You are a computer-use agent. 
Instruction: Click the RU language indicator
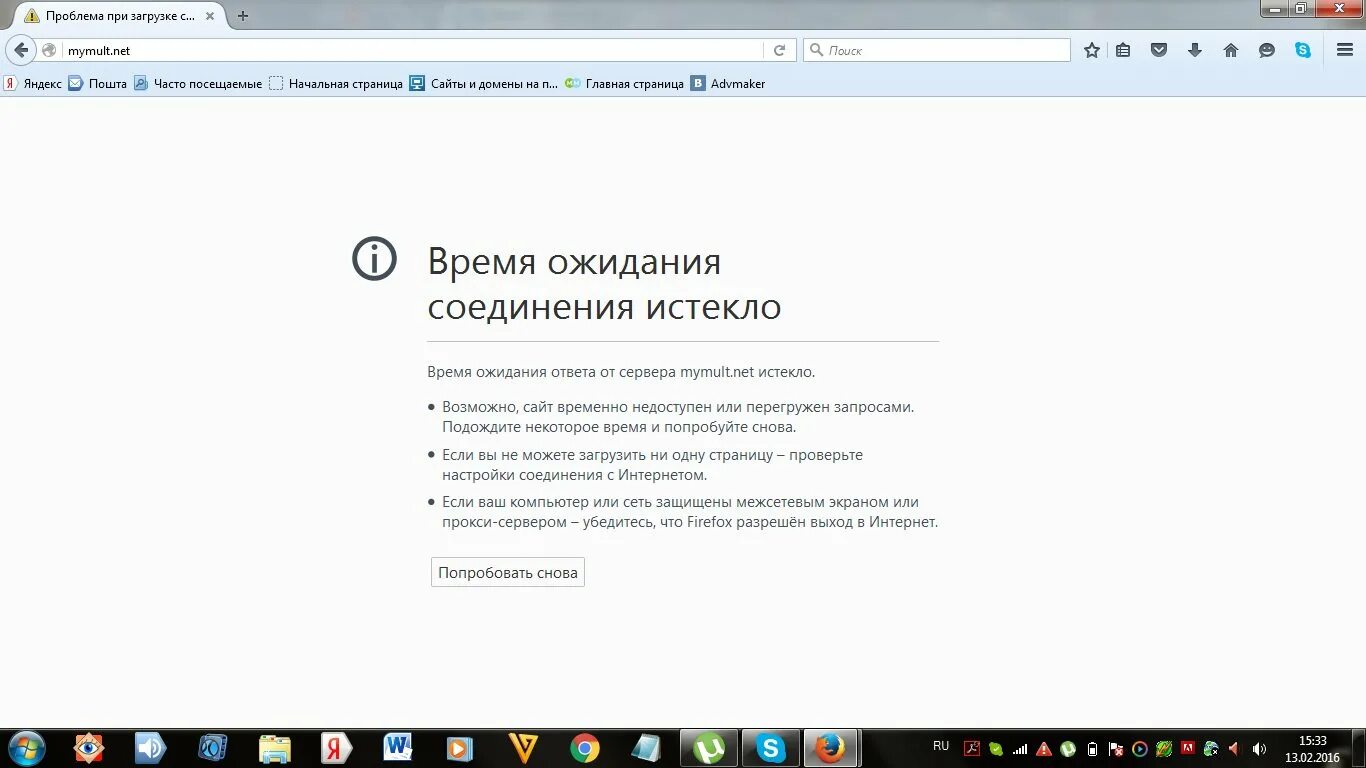[941, 746]
